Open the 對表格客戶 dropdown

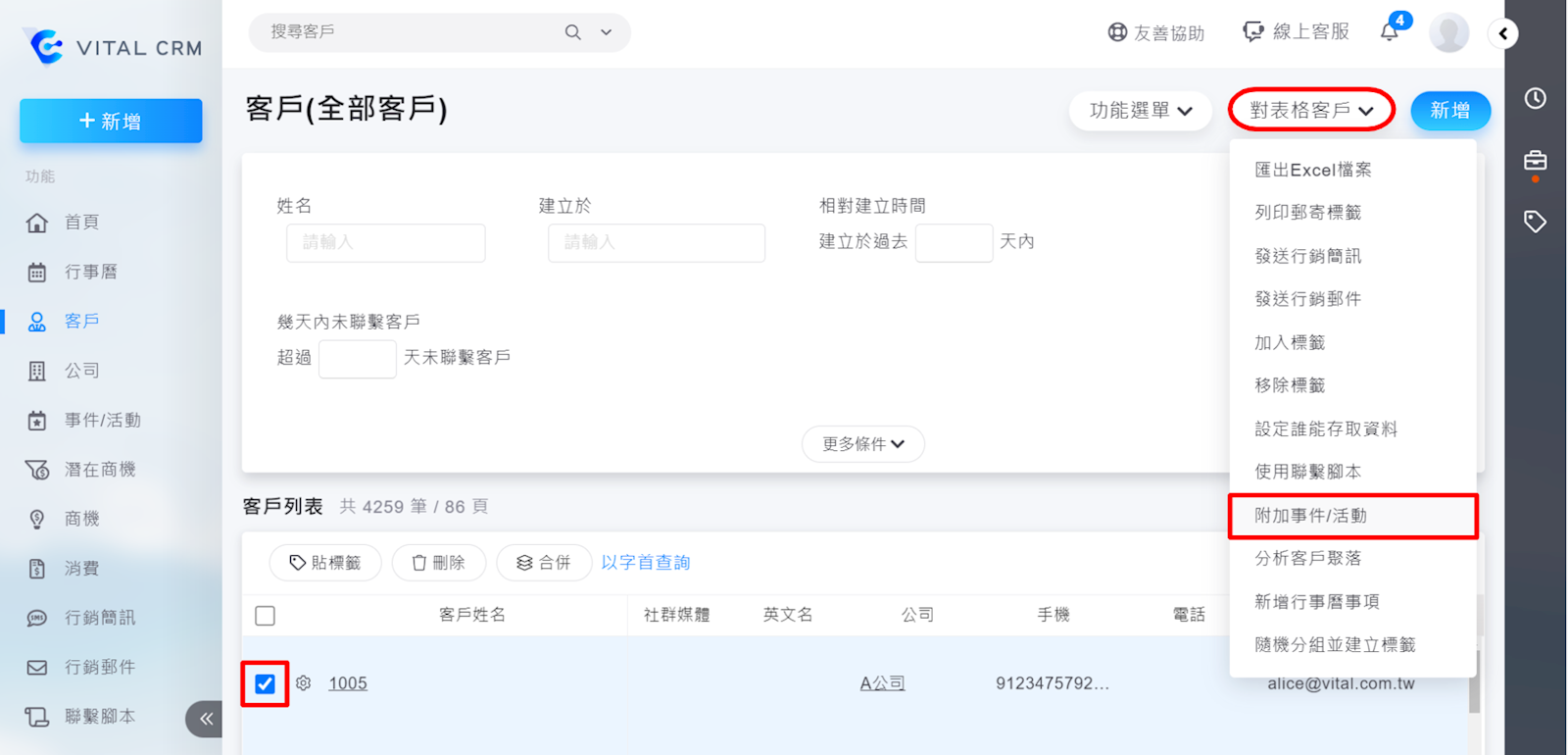click(x=1311, y=111)
